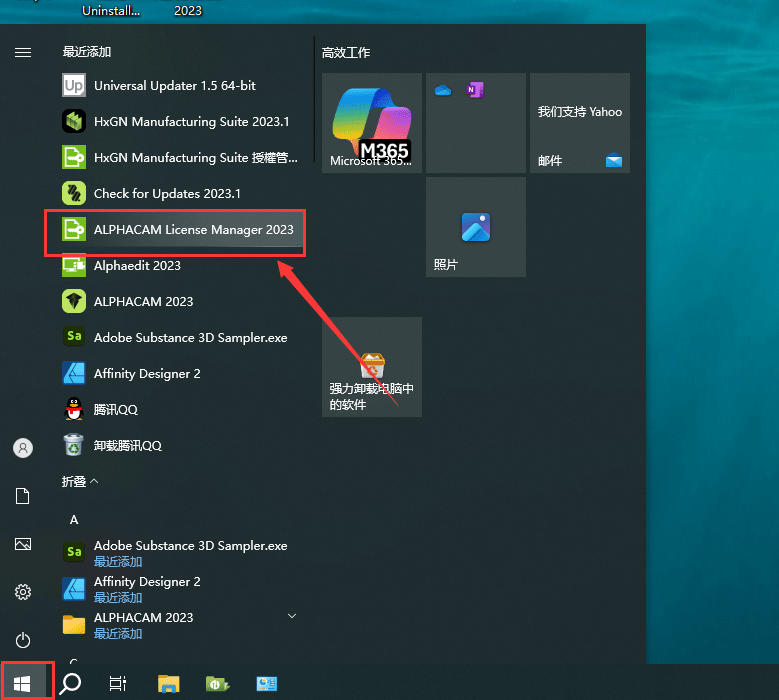Open Settings gear in sidebar
Image resolution: width=779 pixels, height=700 pixels.
point(23,592)
